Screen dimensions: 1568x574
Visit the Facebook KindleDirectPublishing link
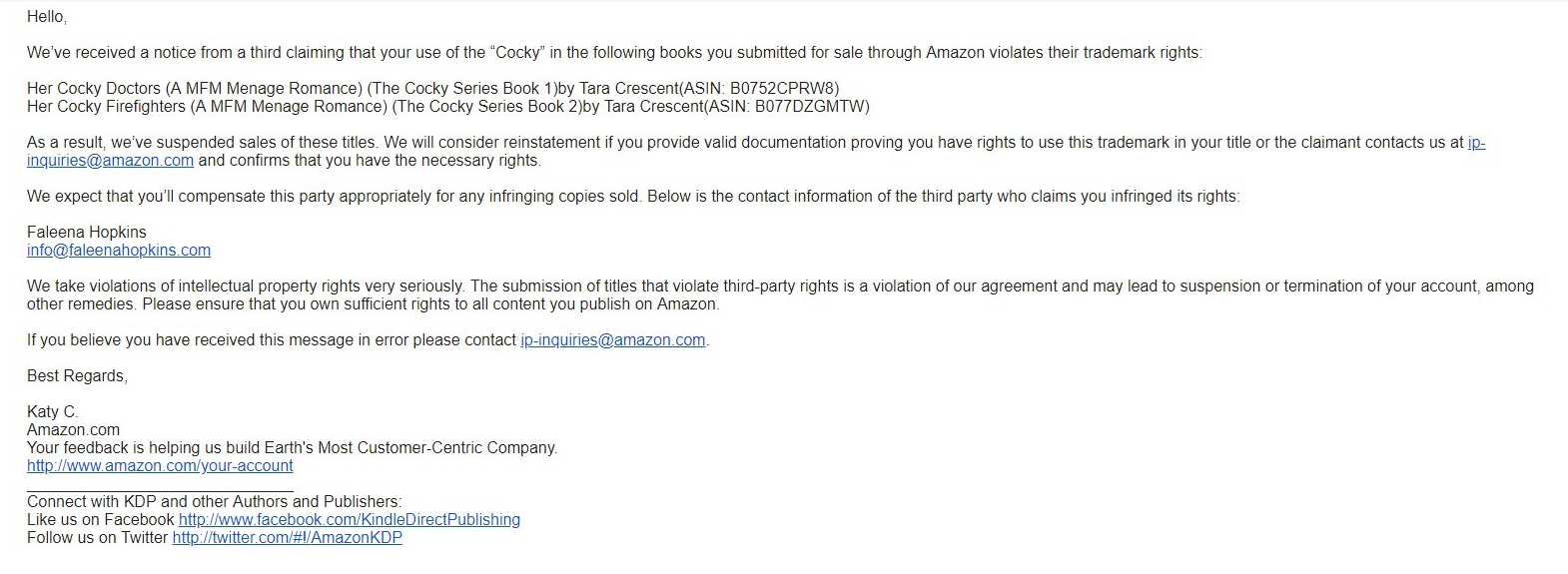[x=349, y=520]
